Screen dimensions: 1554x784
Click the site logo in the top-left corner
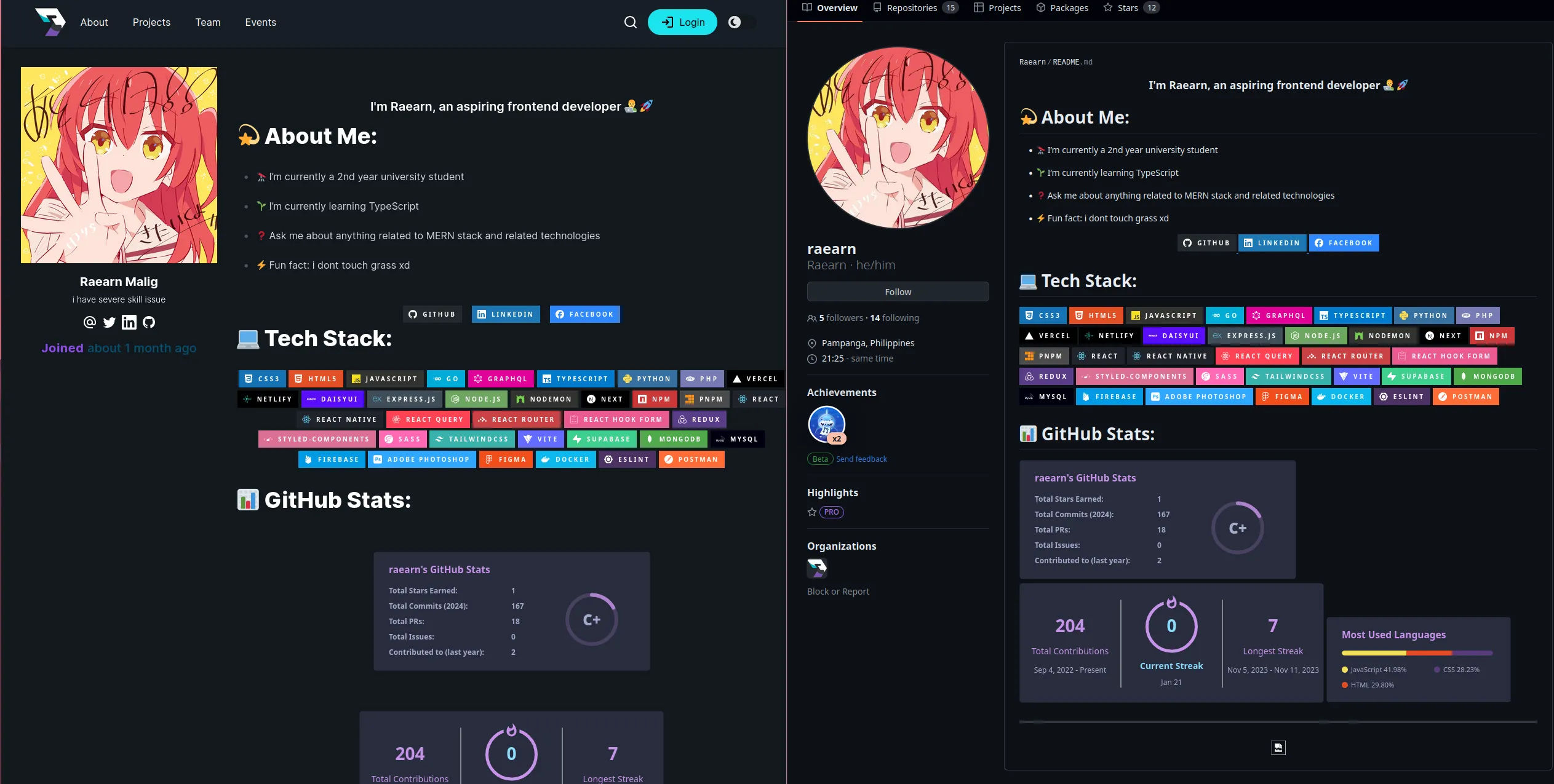50,22
